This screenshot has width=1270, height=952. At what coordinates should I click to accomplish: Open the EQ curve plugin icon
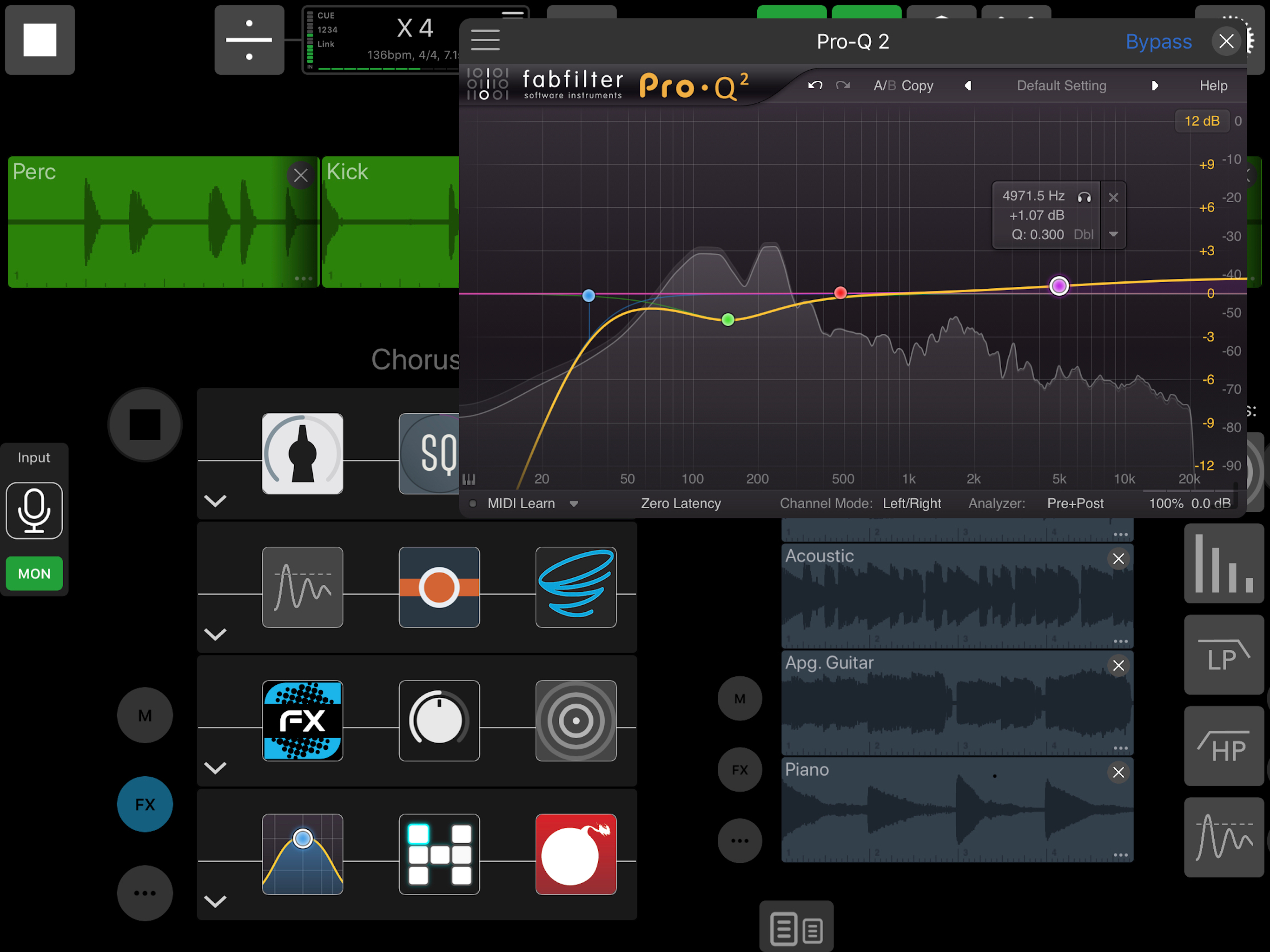pos(303,854)
